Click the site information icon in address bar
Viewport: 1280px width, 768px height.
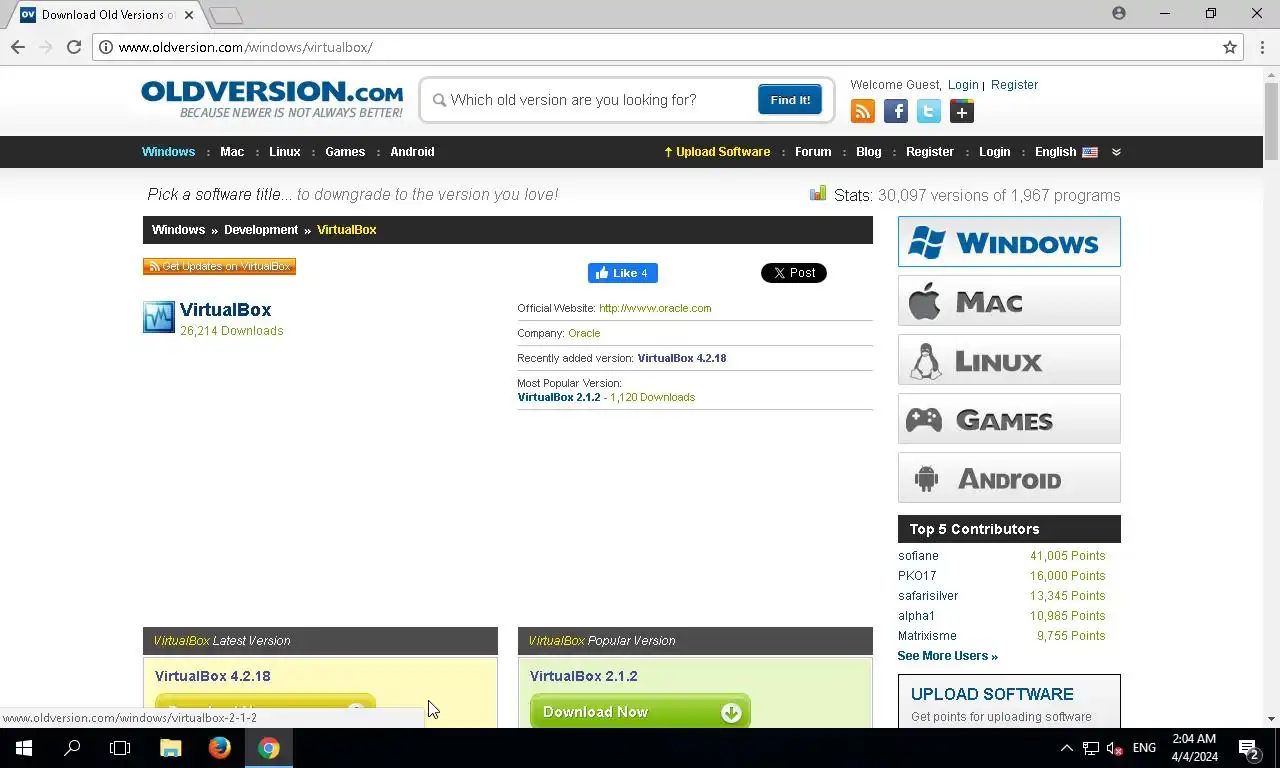106,47
